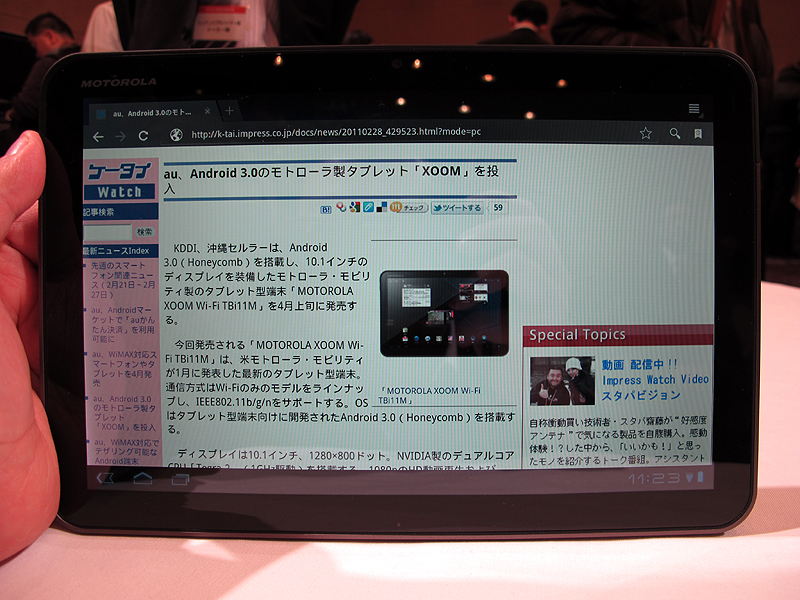
Task: Tap the globe site icon in address bar
Action: [x=176, y=135]
